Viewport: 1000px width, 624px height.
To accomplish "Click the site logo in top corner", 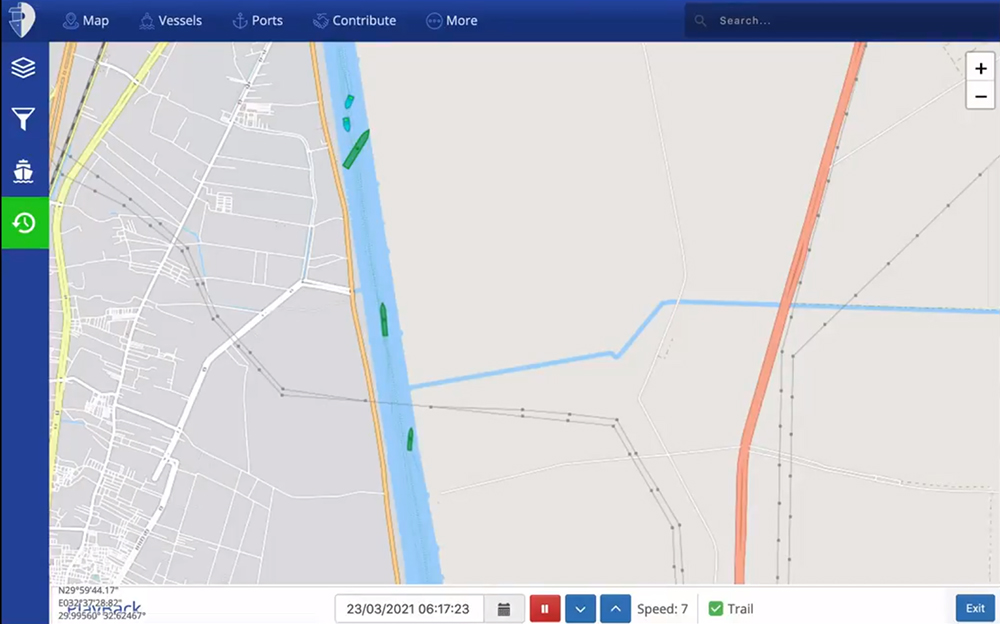I will [x=21, y=19].
